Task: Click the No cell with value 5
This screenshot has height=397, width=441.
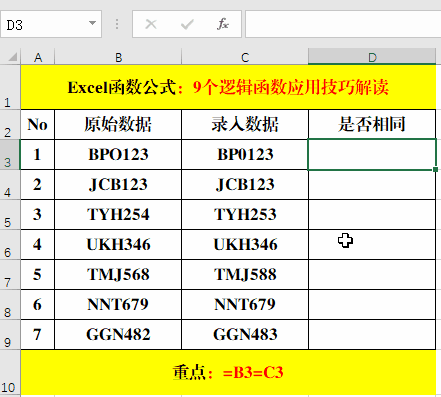Action: click(38, 274)
